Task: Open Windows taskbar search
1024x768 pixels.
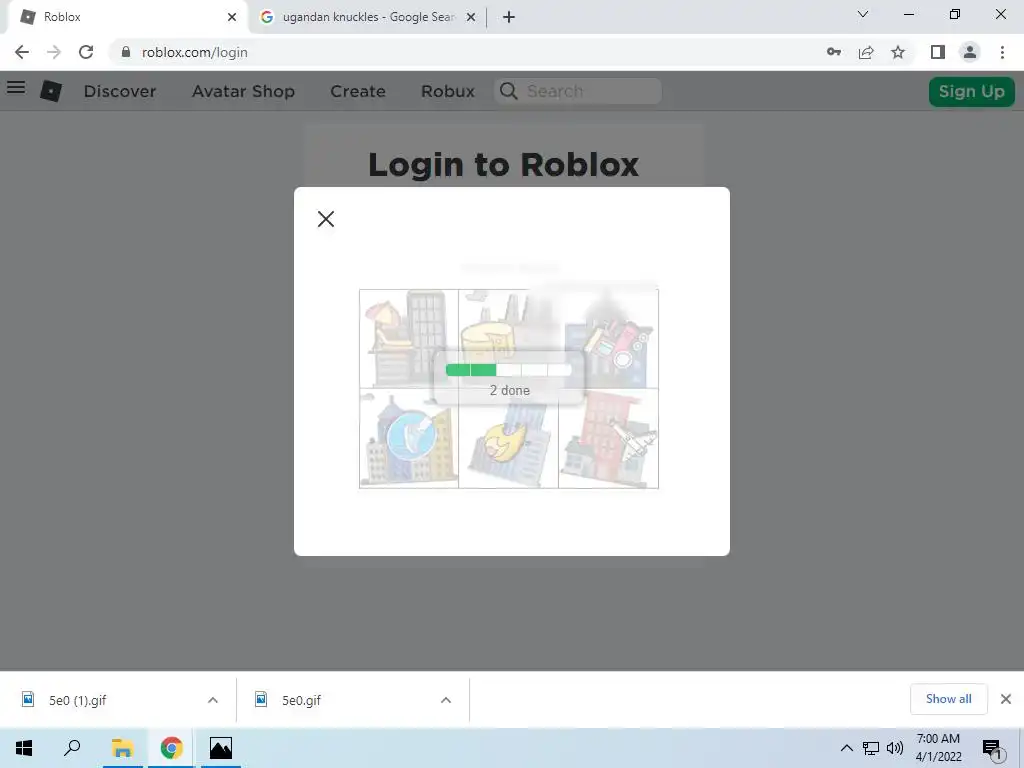Action: click(x=72, y=748)
